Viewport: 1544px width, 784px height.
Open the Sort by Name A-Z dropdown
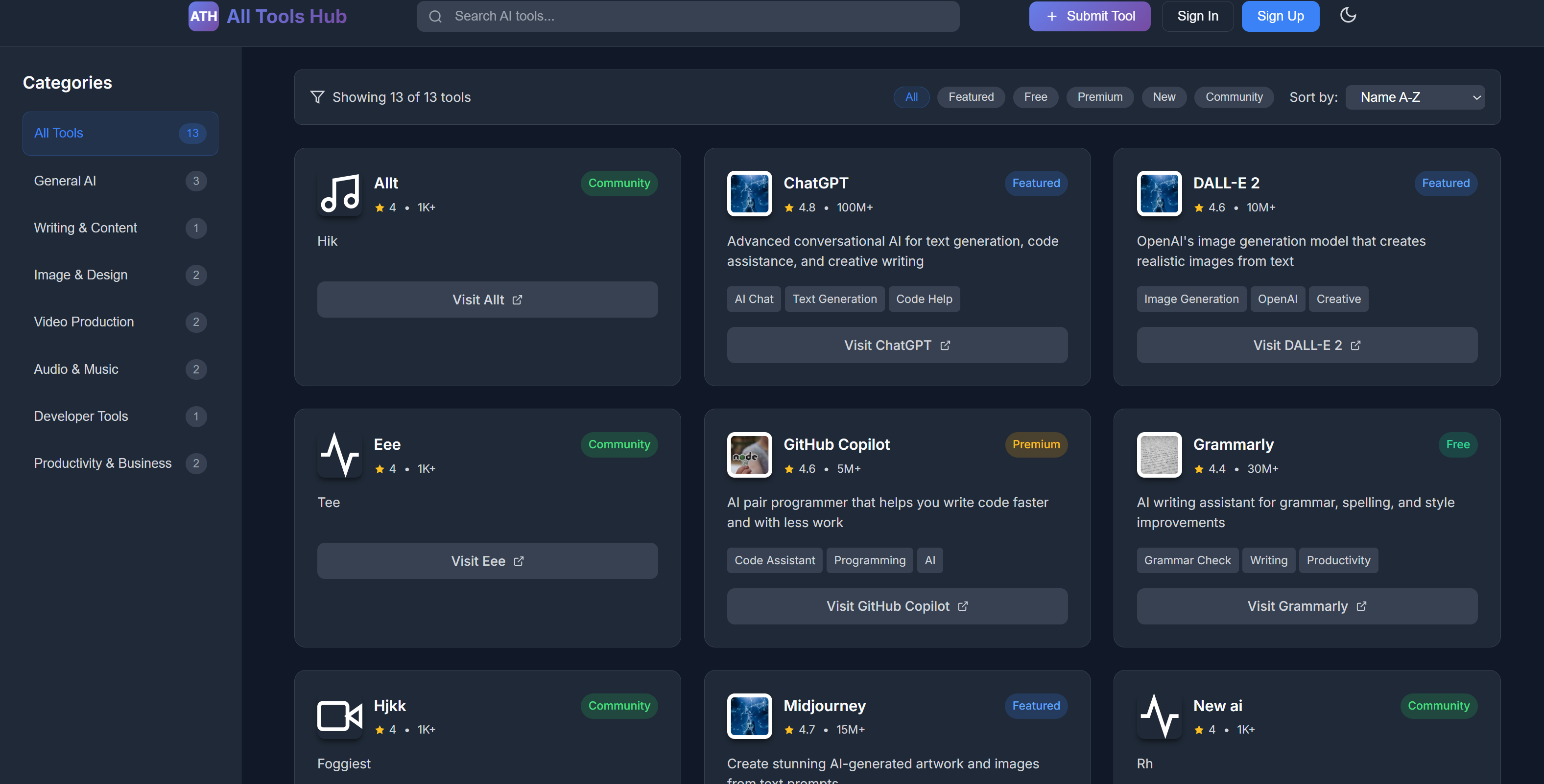1415,97
